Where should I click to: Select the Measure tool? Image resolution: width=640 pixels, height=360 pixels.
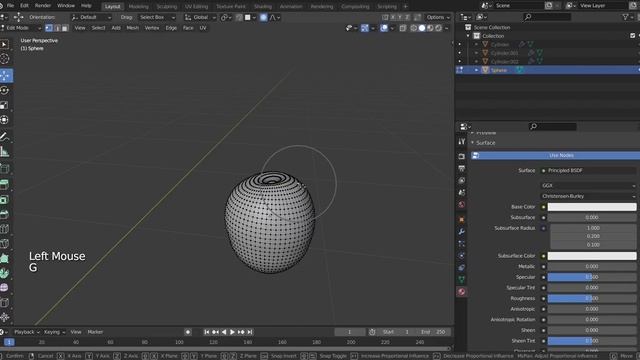tap(5, 152)
